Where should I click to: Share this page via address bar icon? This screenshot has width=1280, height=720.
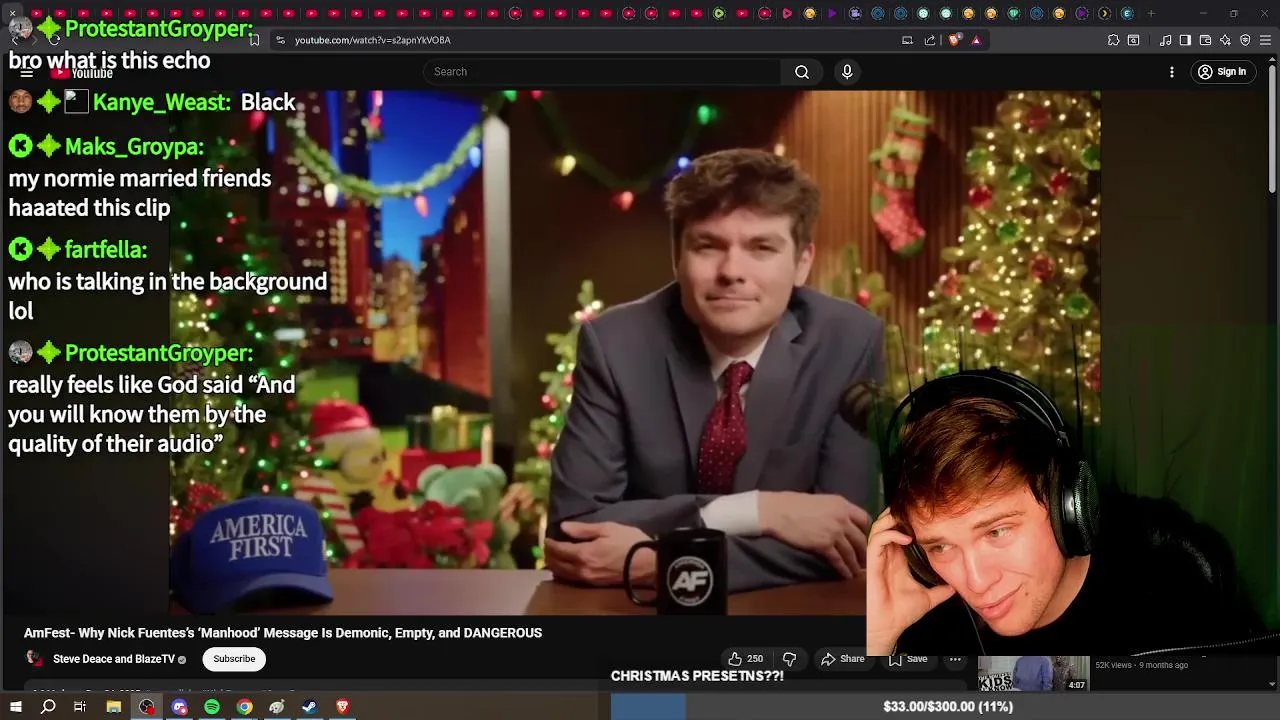click(930, 40)
